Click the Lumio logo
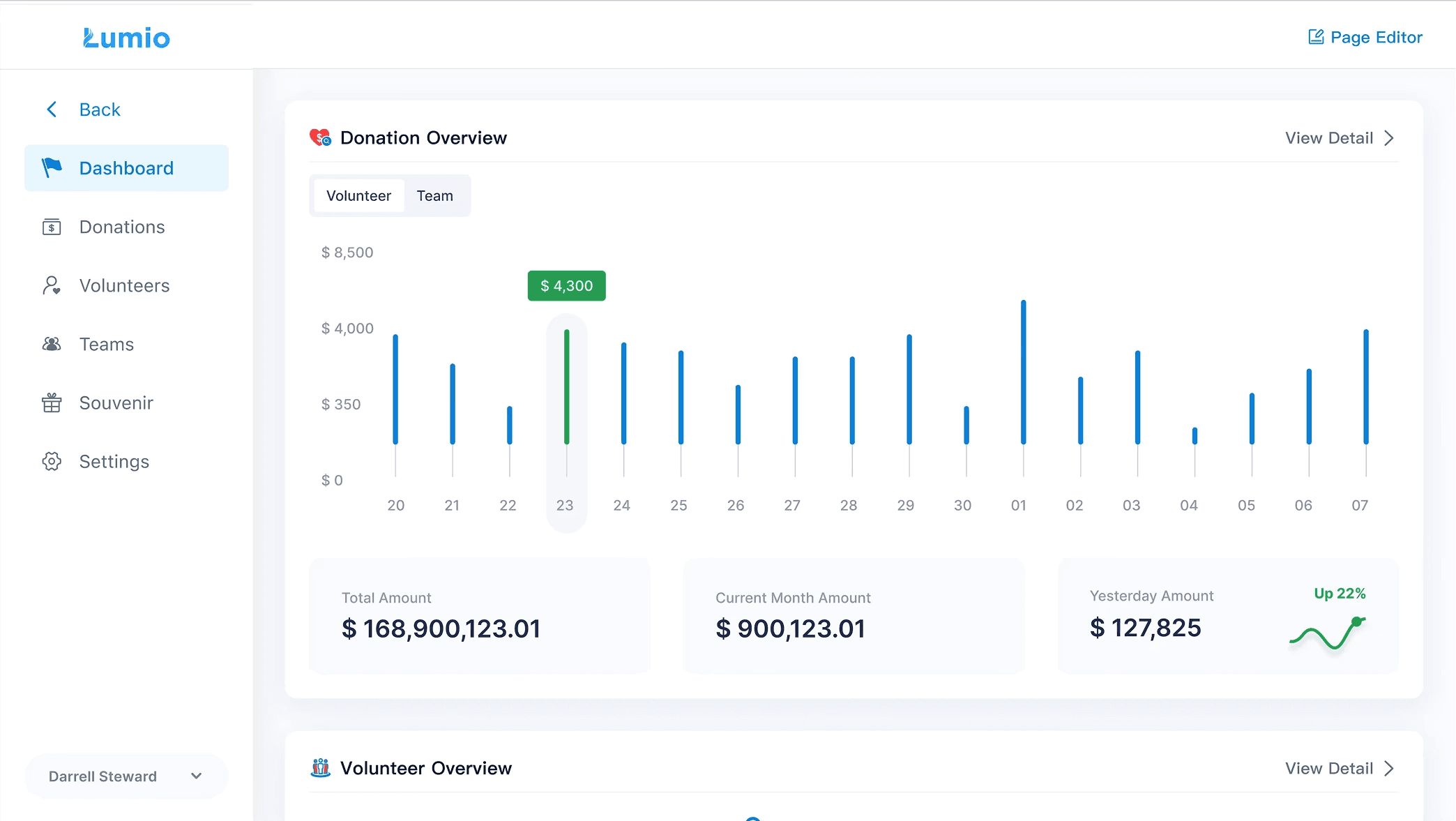This screenshot has width=1456, height=821. pyautogui.click(x=126, y=38)
